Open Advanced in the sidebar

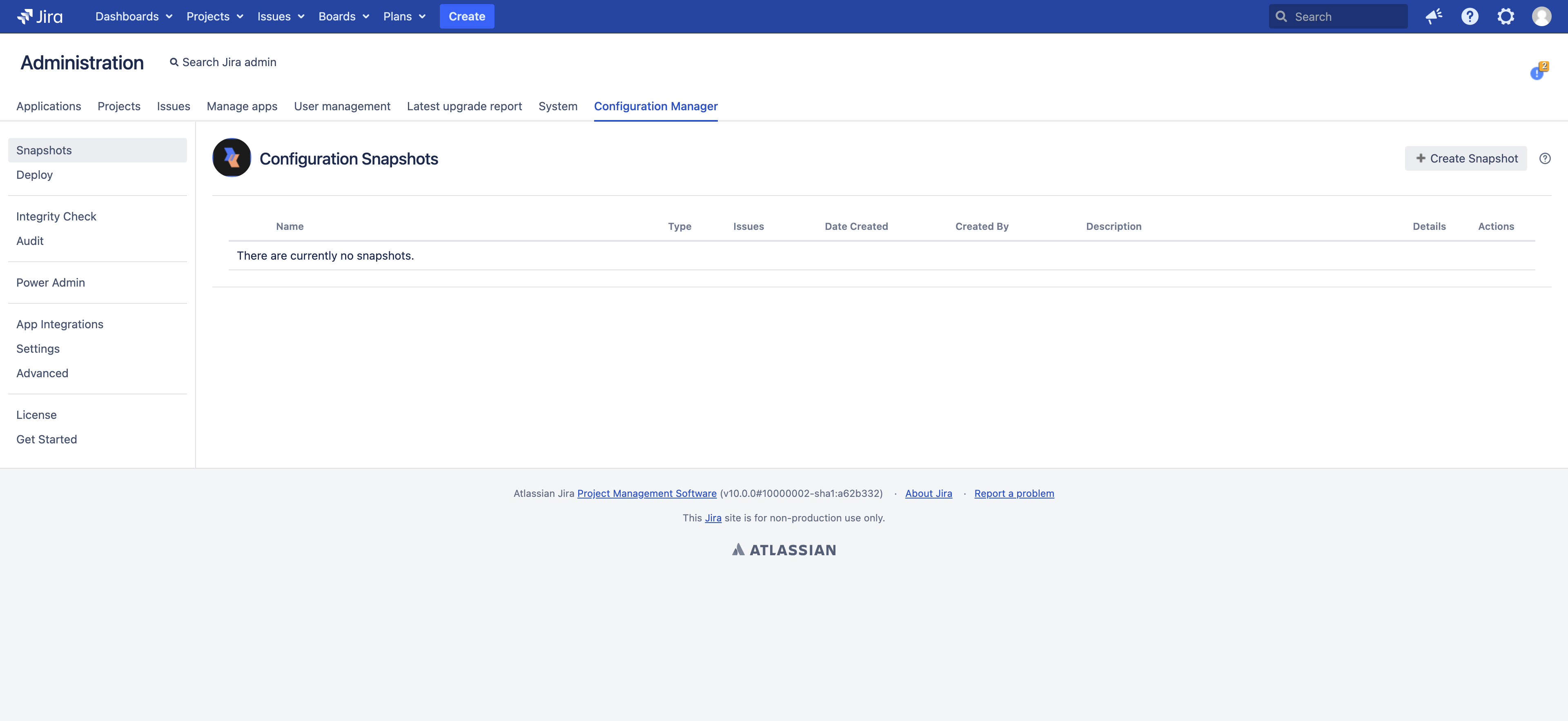(98, 374)
